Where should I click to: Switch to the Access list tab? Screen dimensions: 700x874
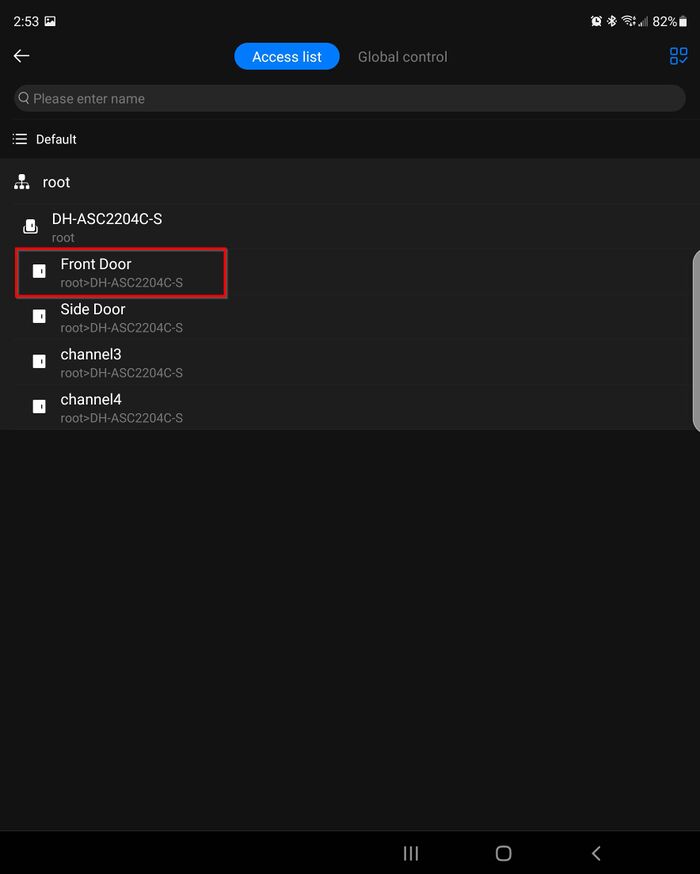point(287,57)
